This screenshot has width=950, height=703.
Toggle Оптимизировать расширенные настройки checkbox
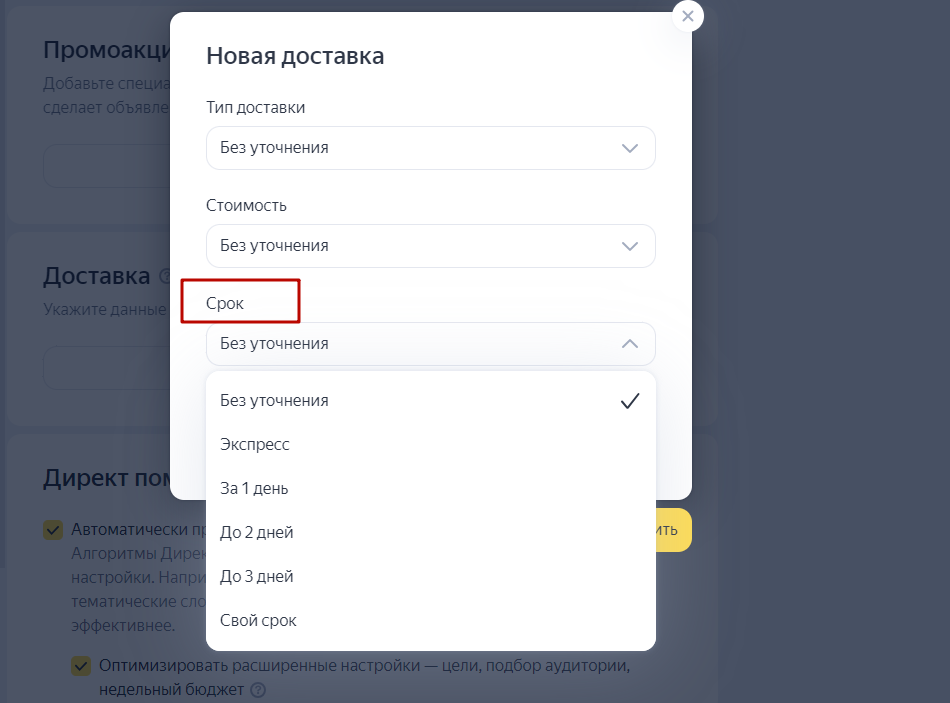tap(81, 665)
